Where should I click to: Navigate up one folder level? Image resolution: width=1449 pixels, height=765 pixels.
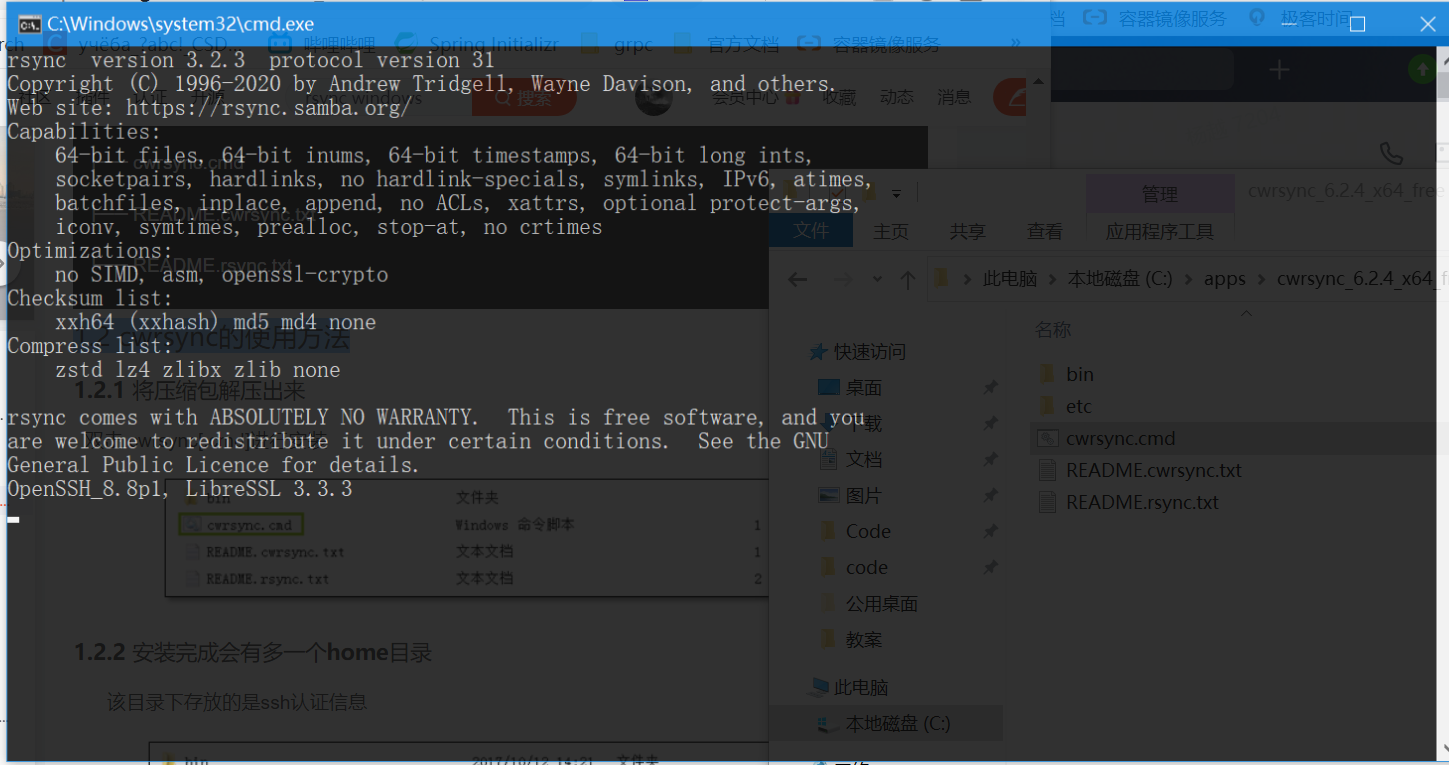[908, 279]
